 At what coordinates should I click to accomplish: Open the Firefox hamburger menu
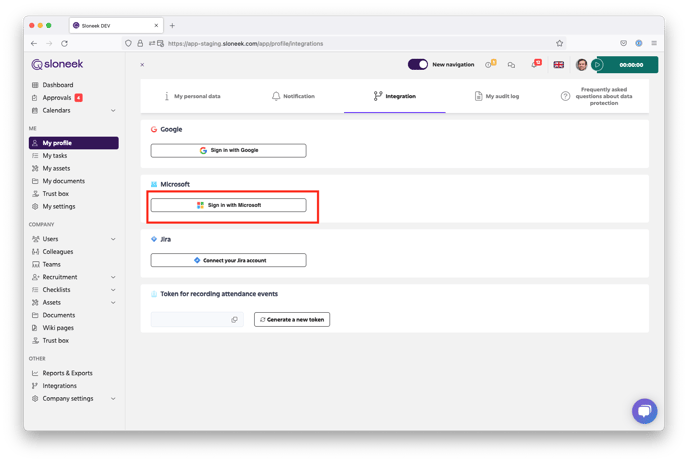click(654, 43)
